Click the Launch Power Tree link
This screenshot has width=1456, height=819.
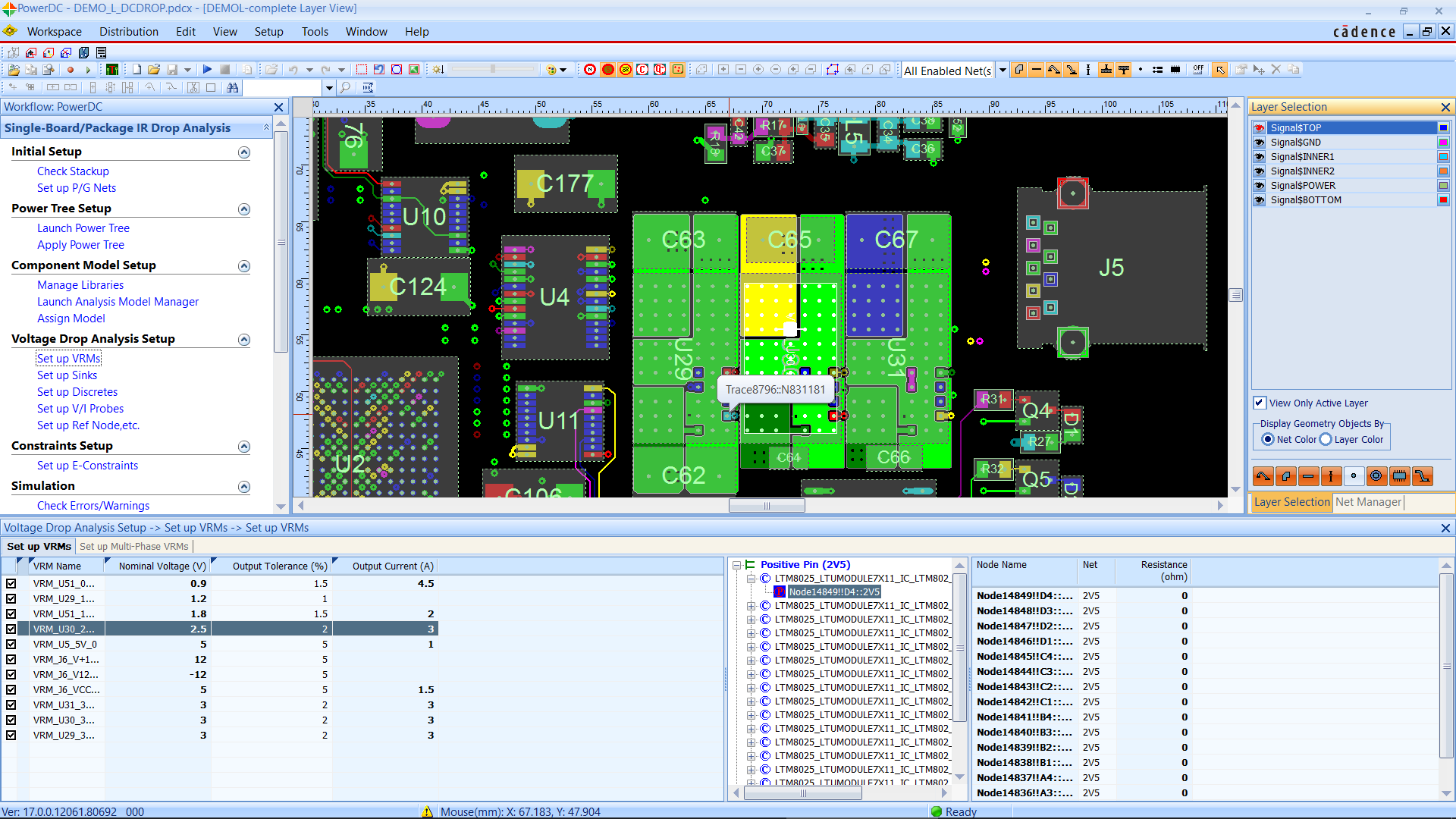[83, 227]
